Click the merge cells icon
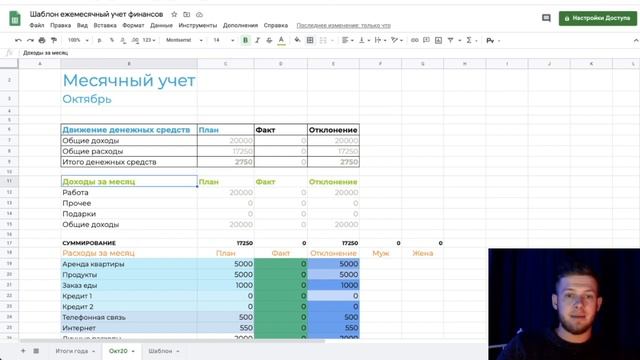 tap(323, 40)
